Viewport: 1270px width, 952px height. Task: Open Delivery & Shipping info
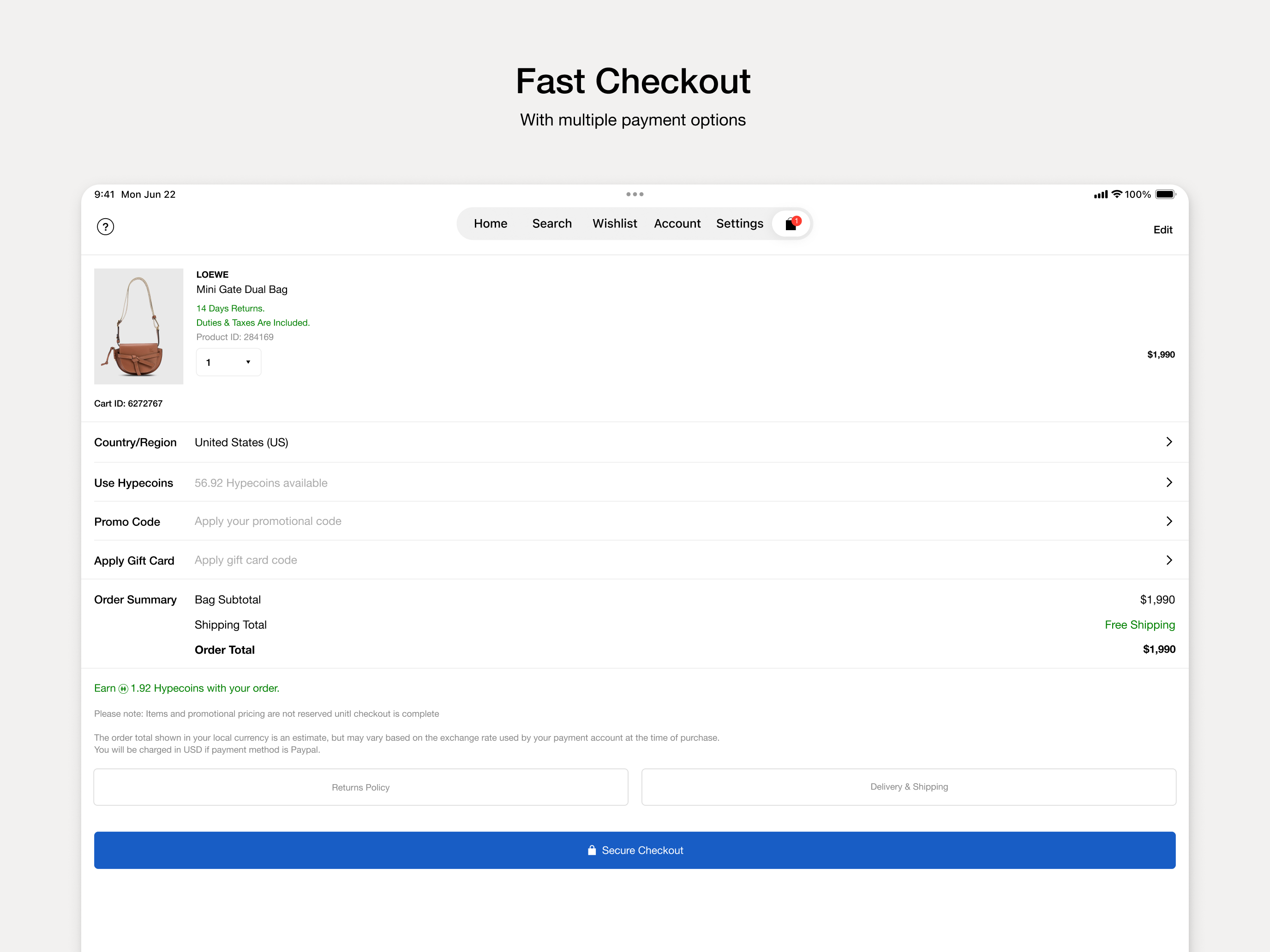pyautogui.click(x=908, y=787)
